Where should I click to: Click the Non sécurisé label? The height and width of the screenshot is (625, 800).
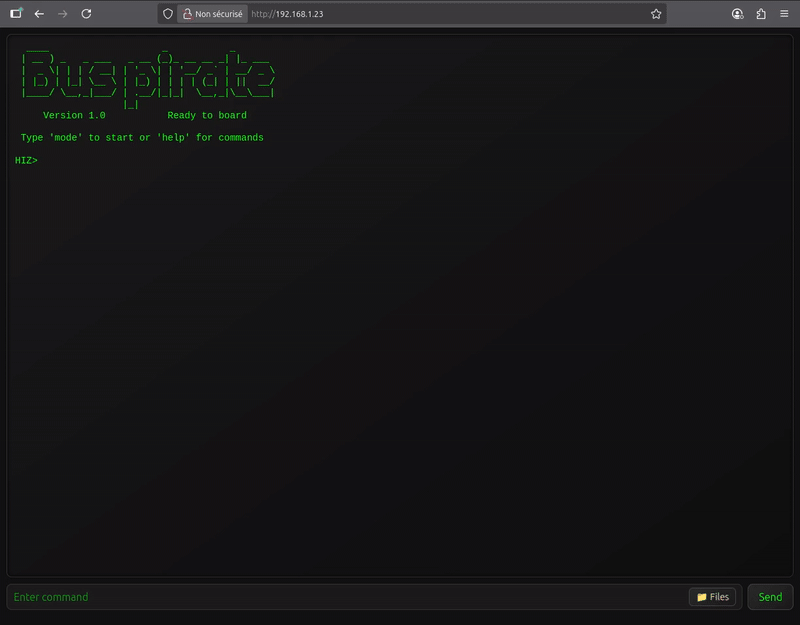(x=218, y=14)
